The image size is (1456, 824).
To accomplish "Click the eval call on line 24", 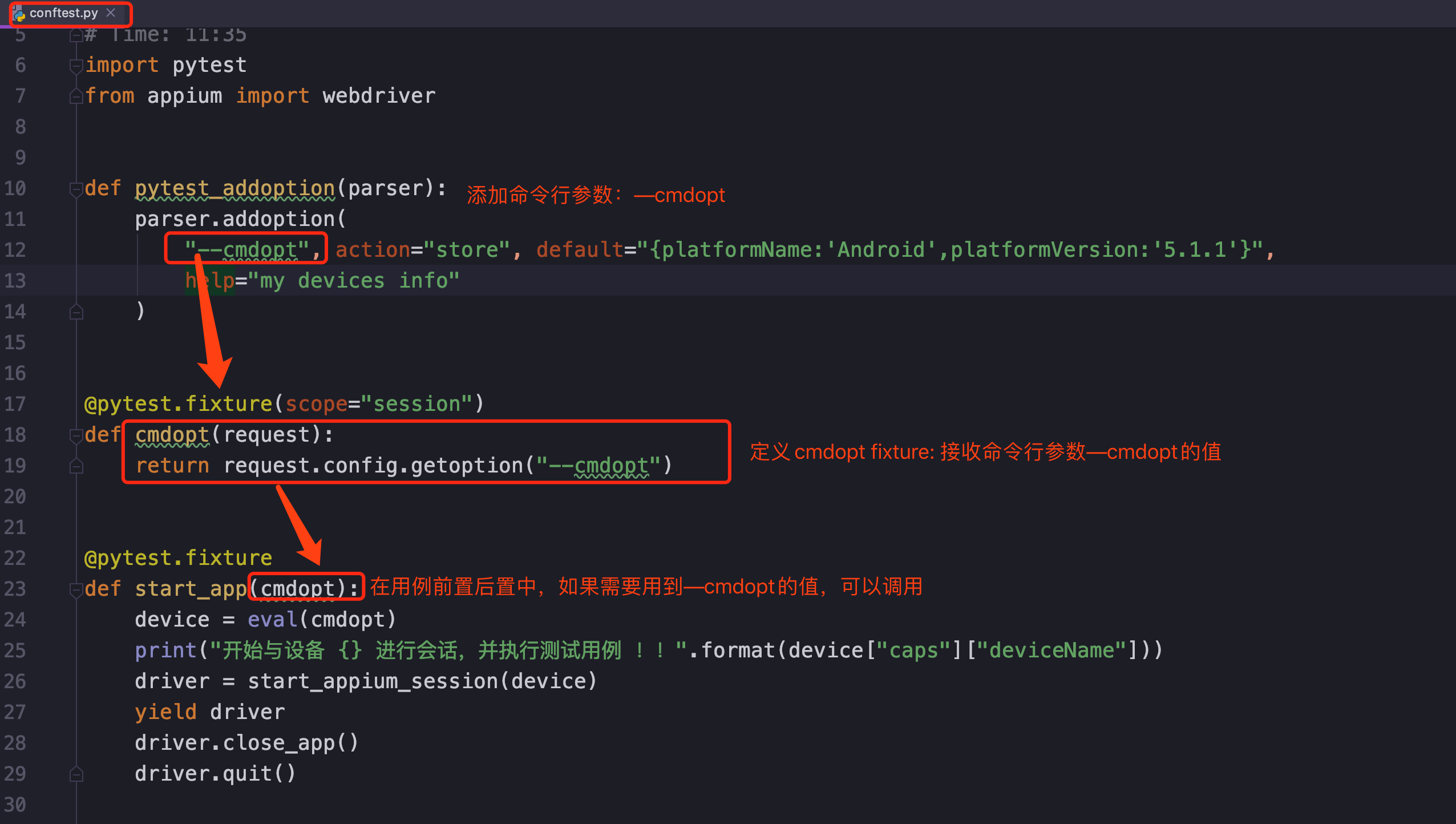I will [272, 620].
